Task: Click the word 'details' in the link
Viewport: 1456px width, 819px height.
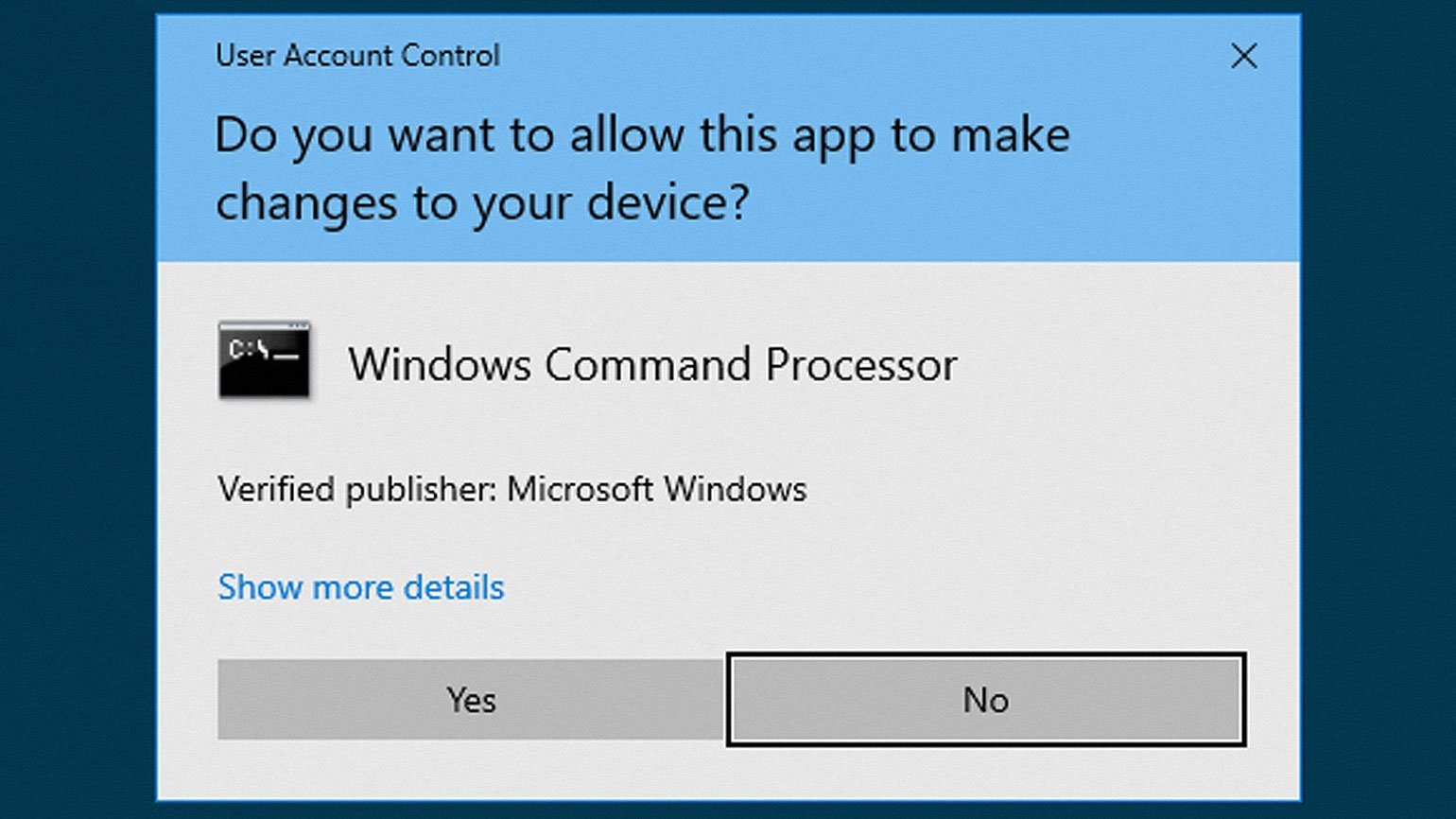Action: [x=454, y=587]
